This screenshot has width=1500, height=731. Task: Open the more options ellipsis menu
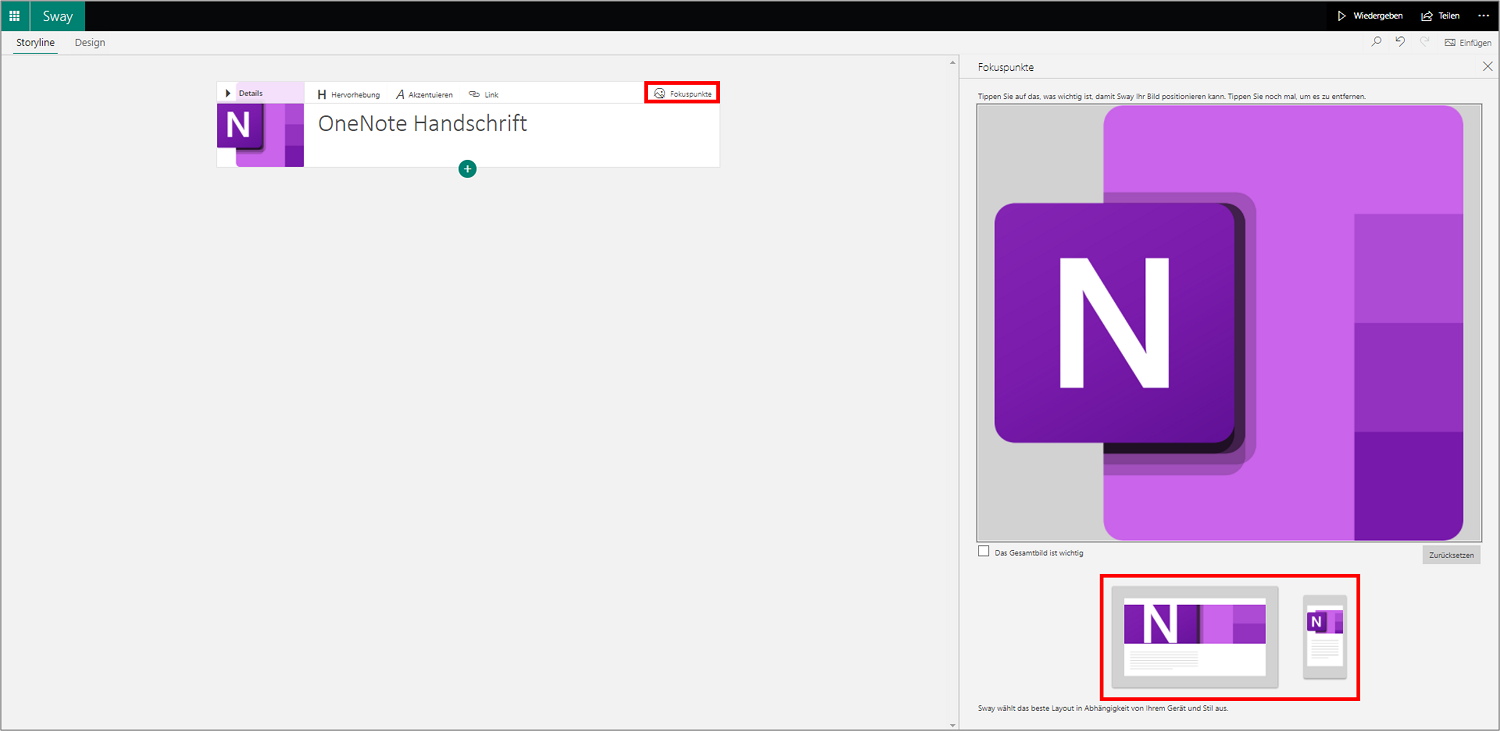coord(1483,16)
